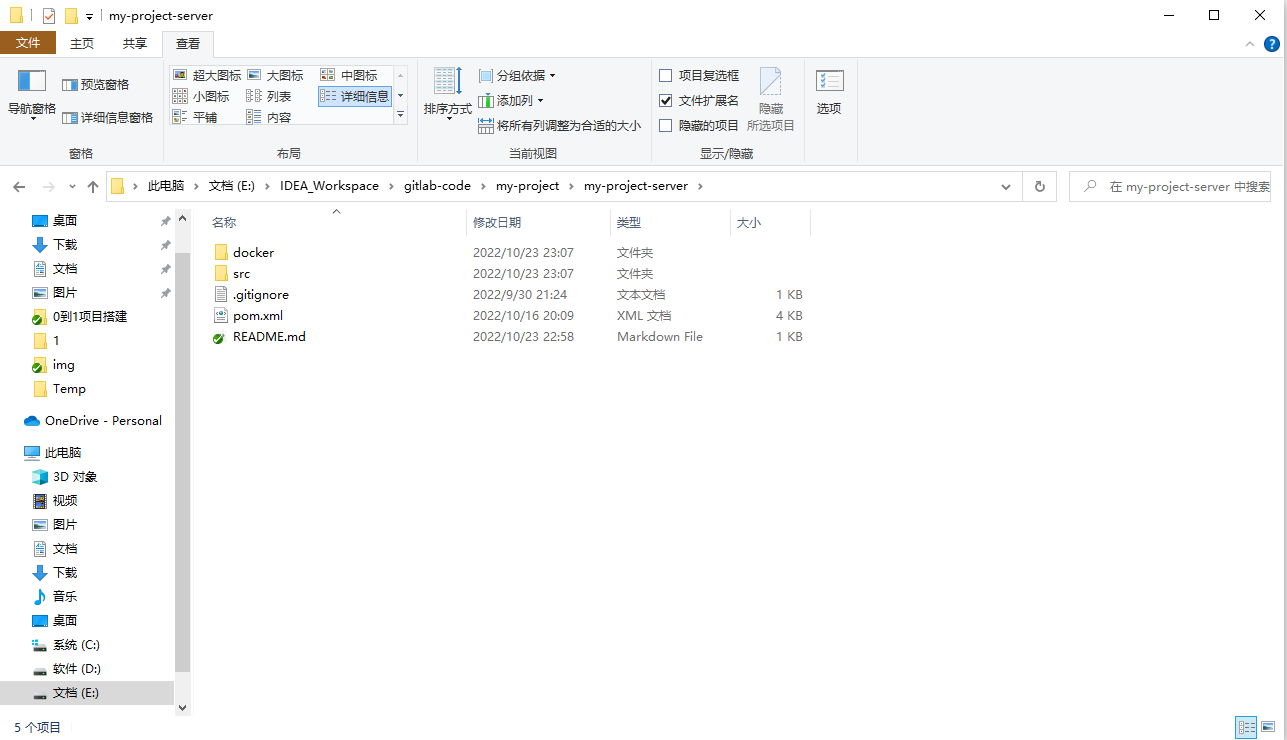
Task: Select Tiles (平铺) layout
Action: coord(195,117)
